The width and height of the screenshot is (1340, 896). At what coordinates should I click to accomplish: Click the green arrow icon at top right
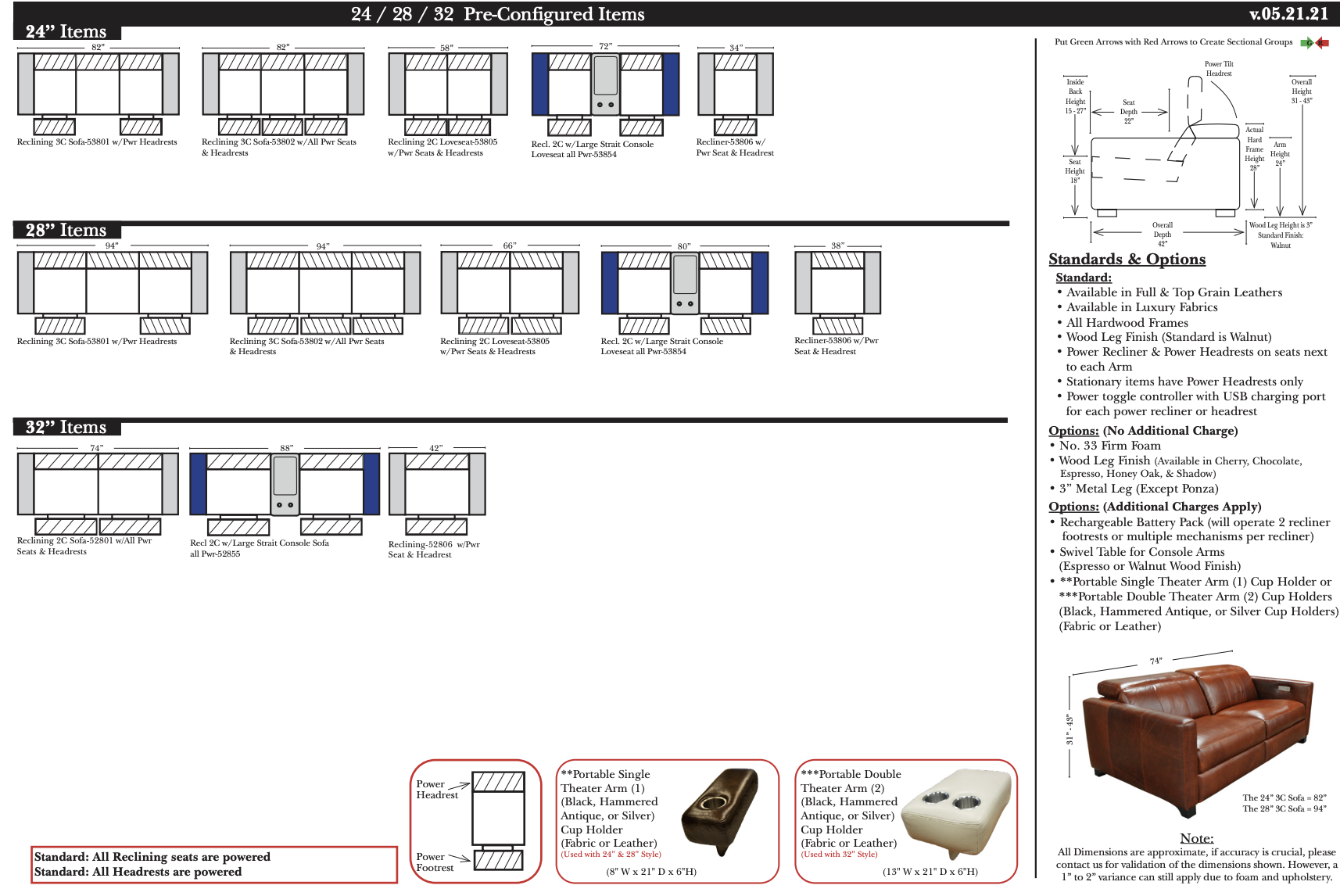1306,43
